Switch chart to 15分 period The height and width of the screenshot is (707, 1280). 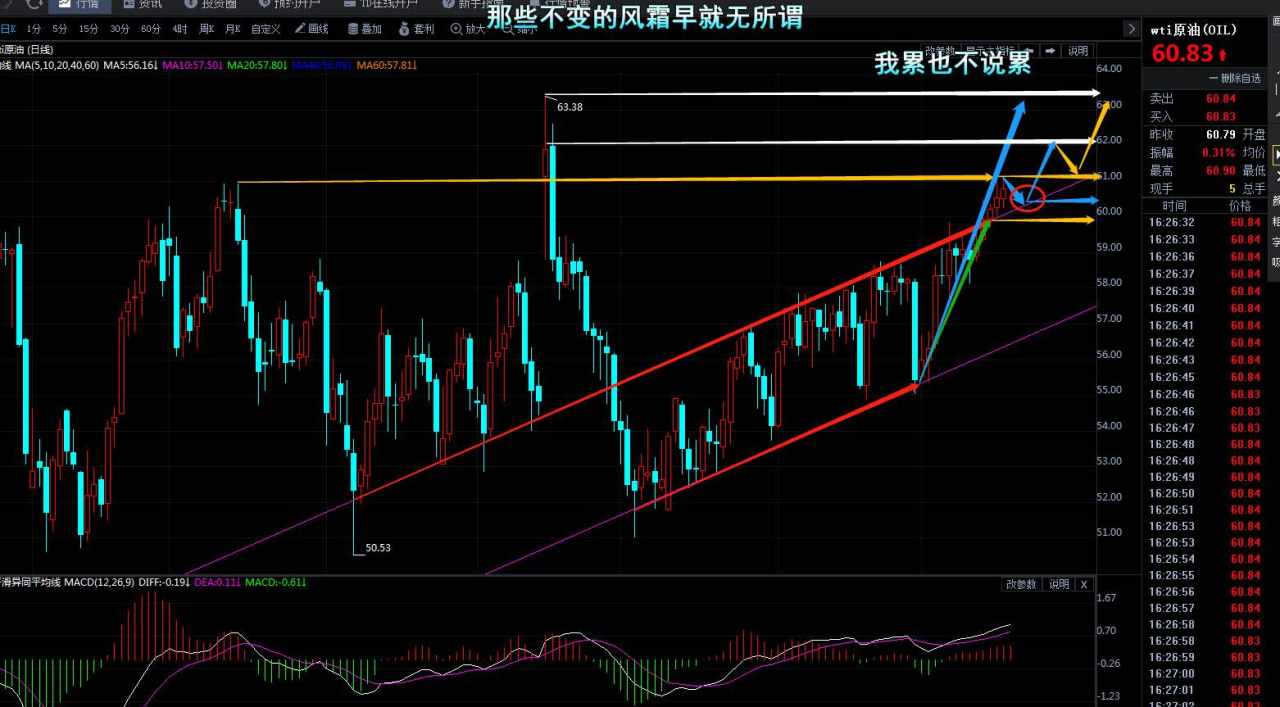pyautogui.click(x=89, y=29)
